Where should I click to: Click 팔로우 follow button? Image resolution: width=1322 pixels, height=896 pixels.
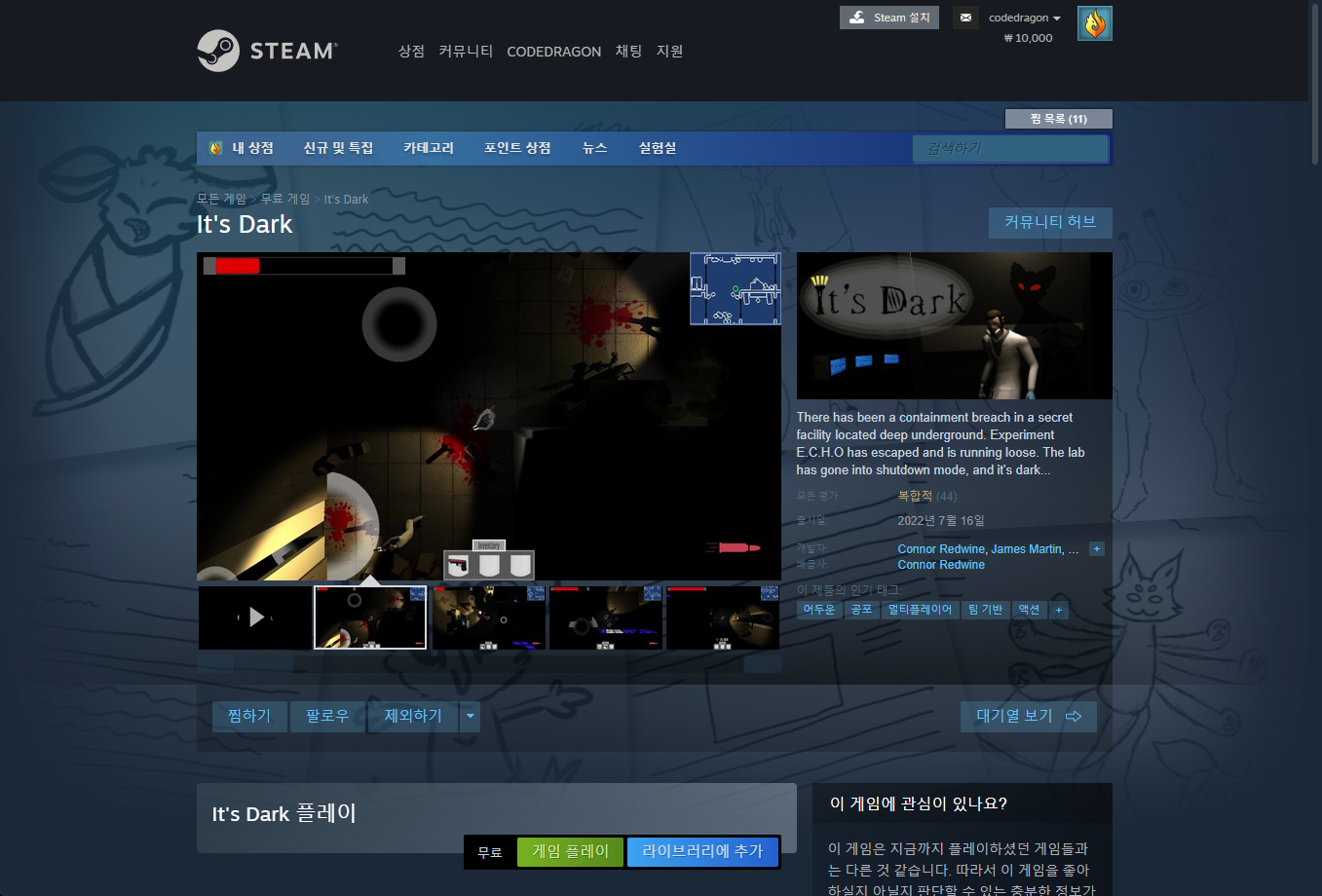coord(327,717)
